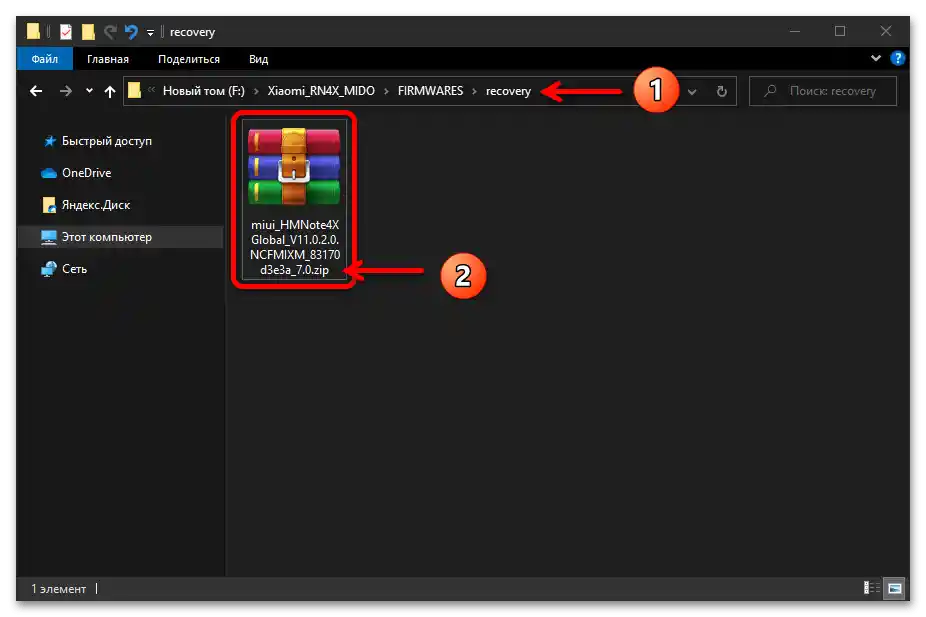Expand the chevron after Xiaomi_RN4X_MIDO
The height and width of the screenshot is (617, 926).
click(386, 91)
